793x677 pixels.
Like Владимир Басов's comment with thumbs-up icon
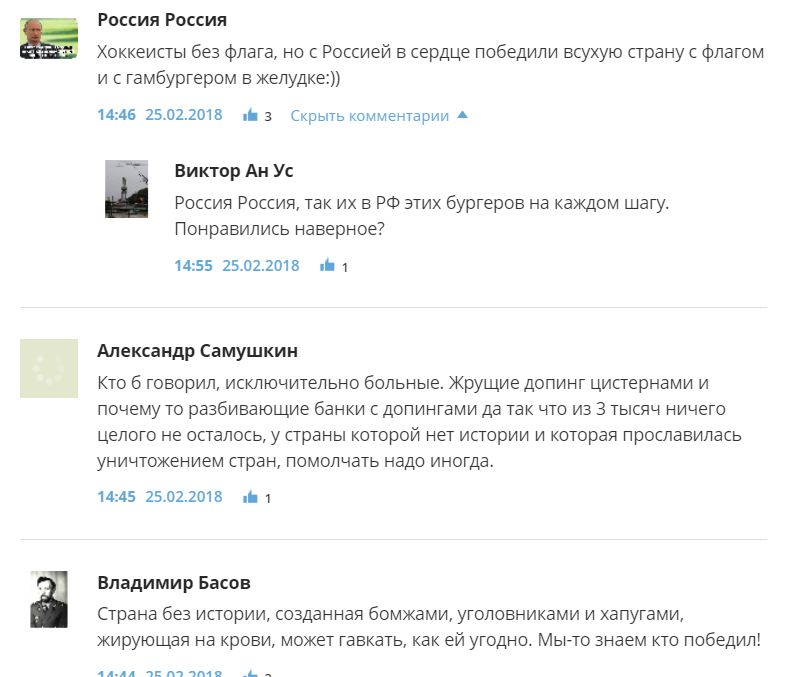(250, 673)
